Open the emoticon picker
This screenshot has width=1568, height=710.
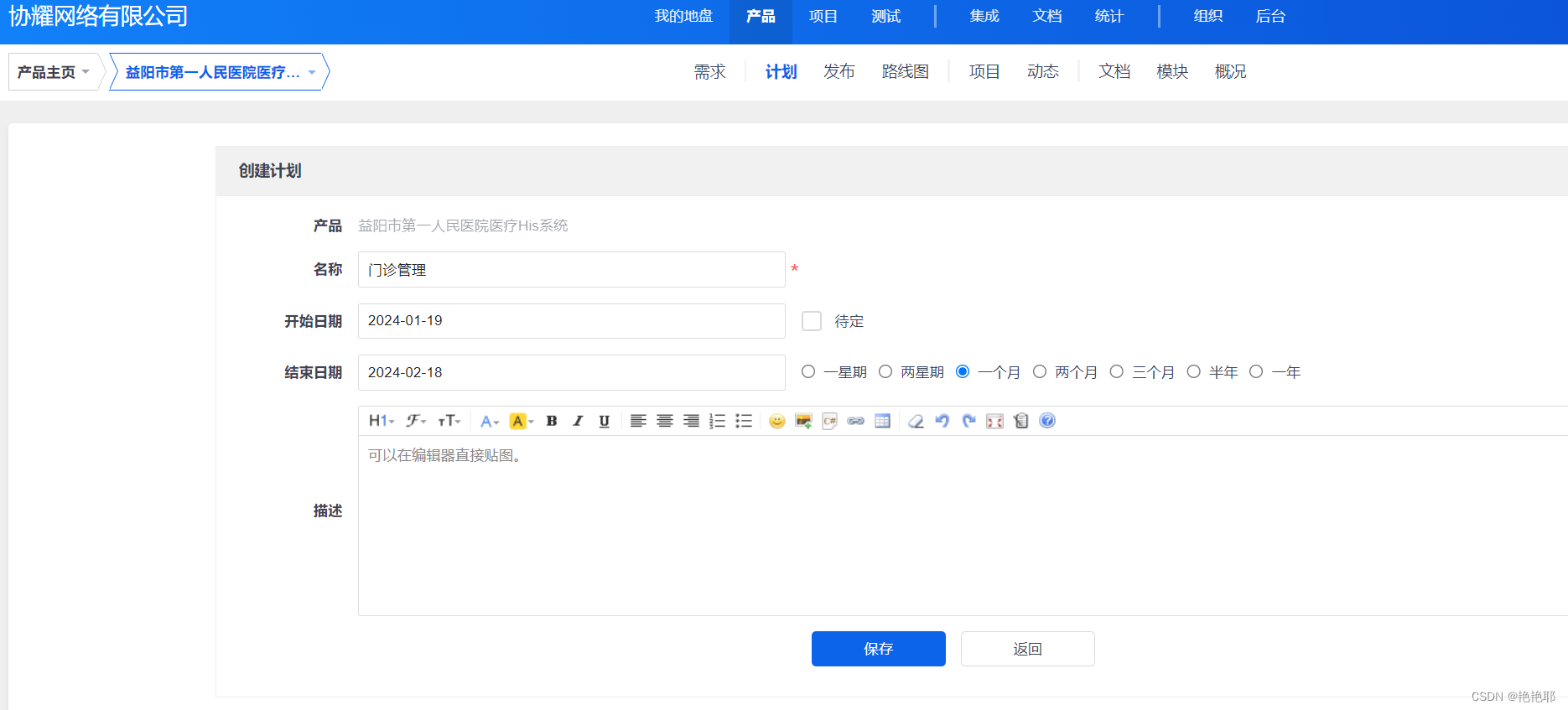777,421
